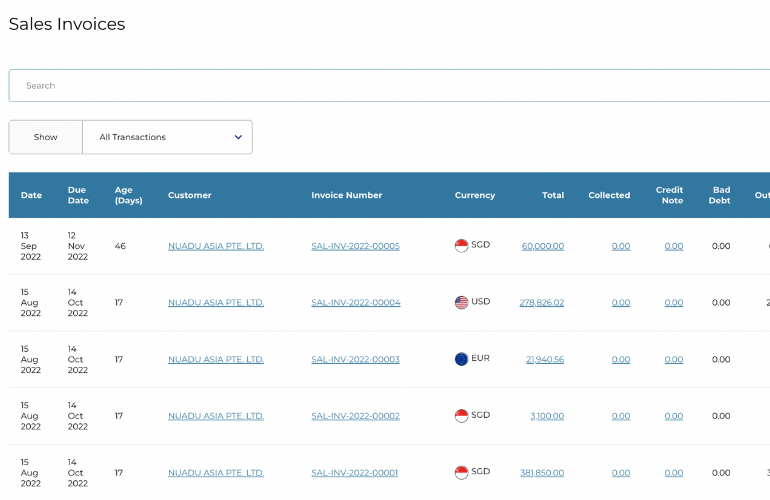
Task: Click Collected 0.00 in SAL-INV-2022-00004 row
Action: 621,303
